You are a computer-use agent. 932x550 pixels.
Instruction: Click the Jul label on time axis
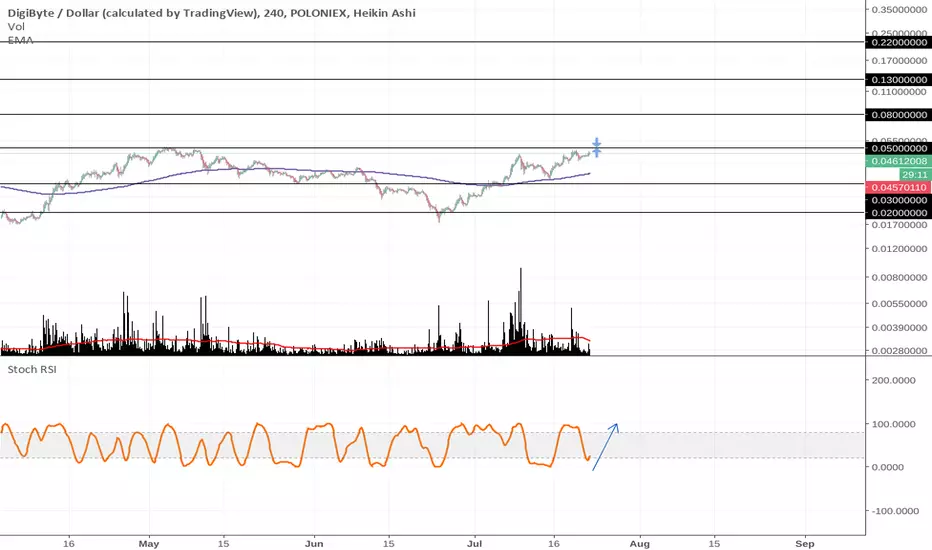pos(474,543)
